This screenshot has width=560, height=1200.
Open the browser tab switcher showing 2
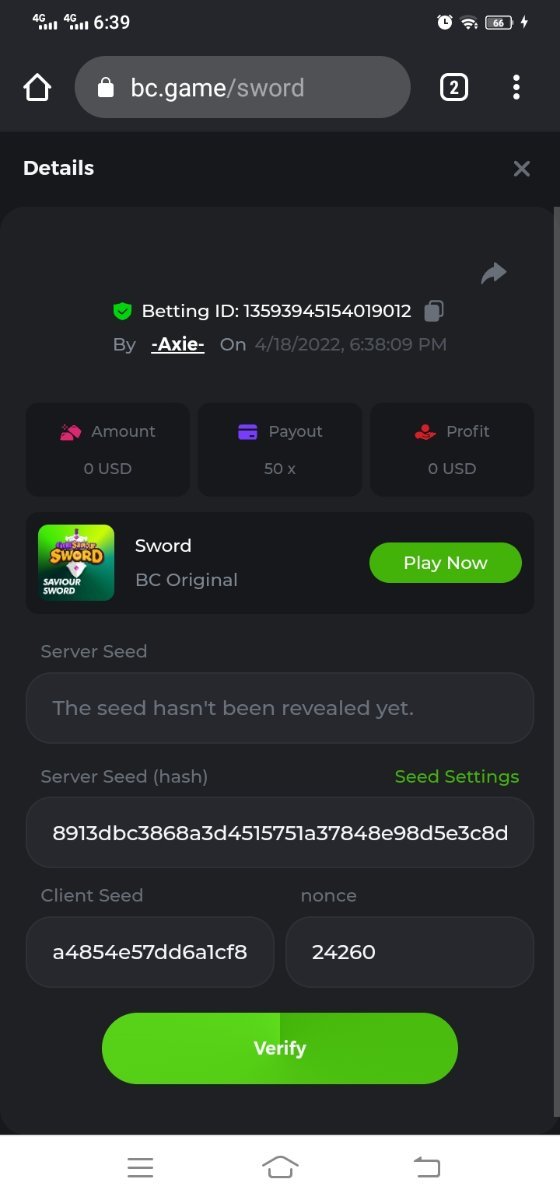[x=453, y=88]
